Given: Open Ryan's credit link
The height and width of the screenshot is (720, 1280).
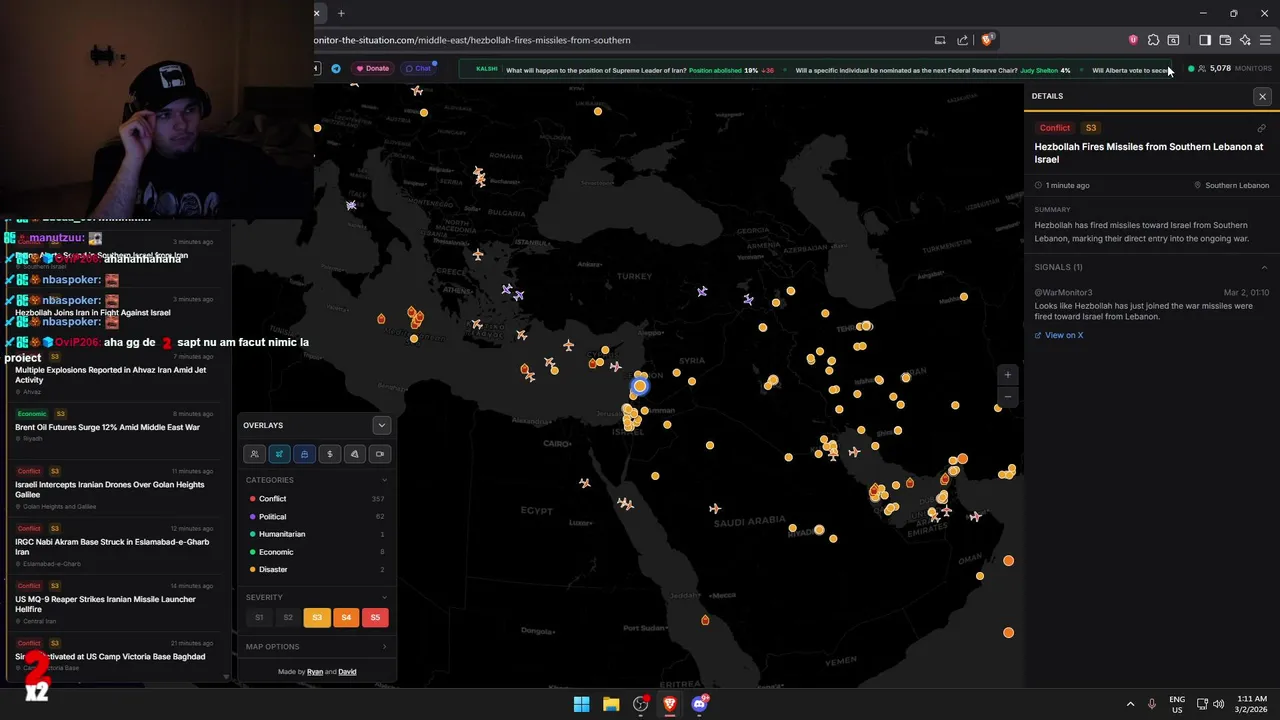Looking at the screenshot, I should 315,672.
